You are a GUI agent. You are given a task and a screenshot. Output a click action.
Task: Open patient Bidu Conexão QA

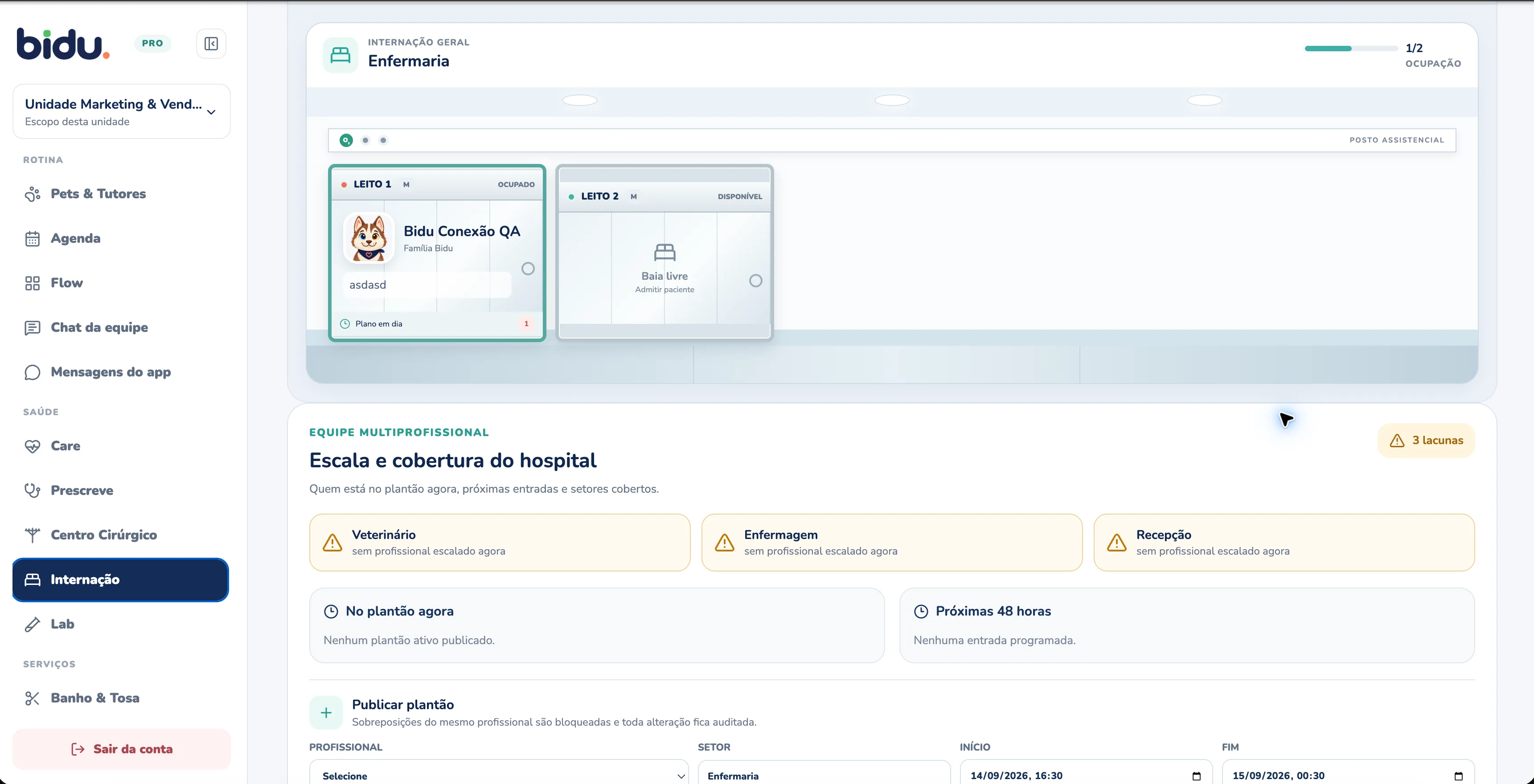pos(462,231)
